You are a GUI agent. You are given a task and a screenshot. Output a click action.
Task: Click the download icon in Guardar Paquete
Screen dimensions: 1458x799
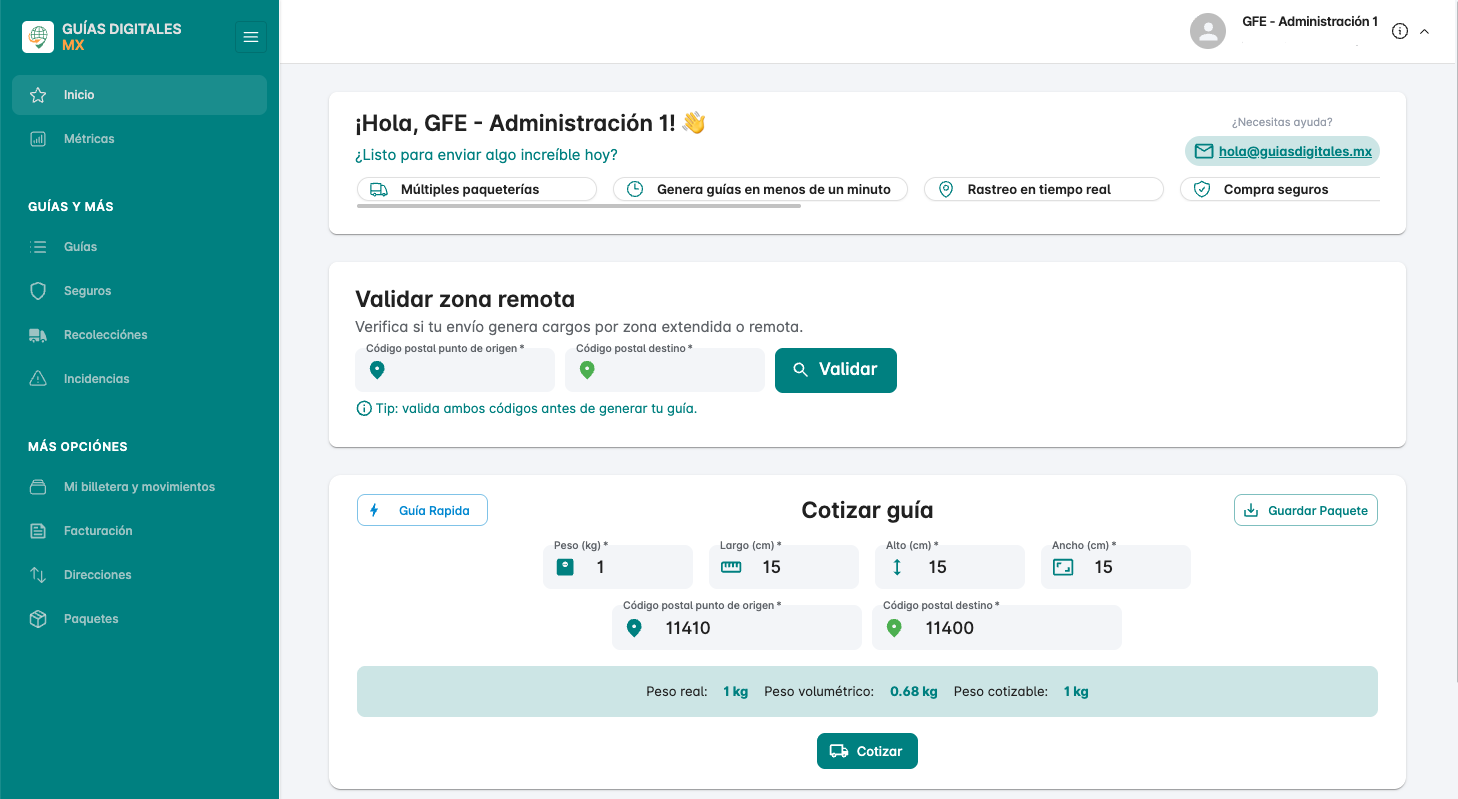click(1250, 510)
